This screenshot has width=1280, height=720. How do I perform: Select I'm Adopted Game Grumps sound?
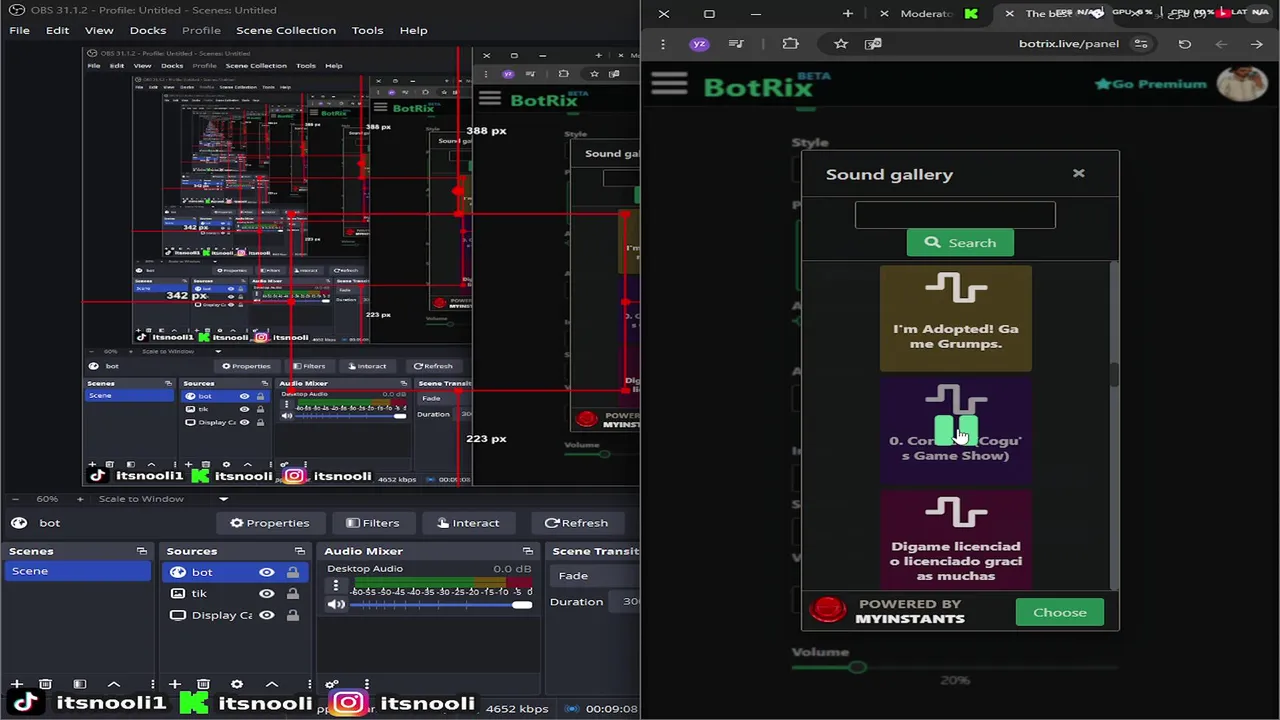956,318
